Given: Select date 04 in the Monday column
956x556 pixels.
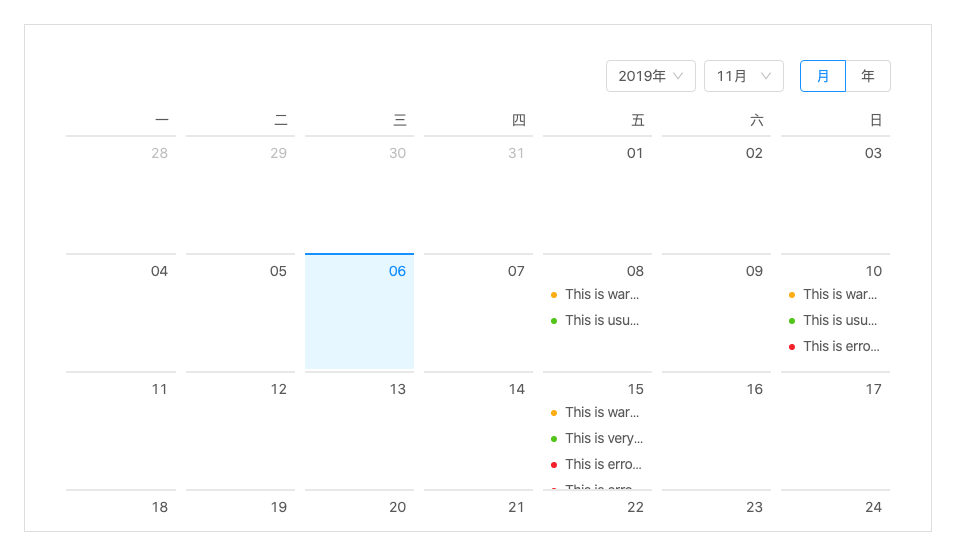Looking at the screenshot, I should click(159, 271).
